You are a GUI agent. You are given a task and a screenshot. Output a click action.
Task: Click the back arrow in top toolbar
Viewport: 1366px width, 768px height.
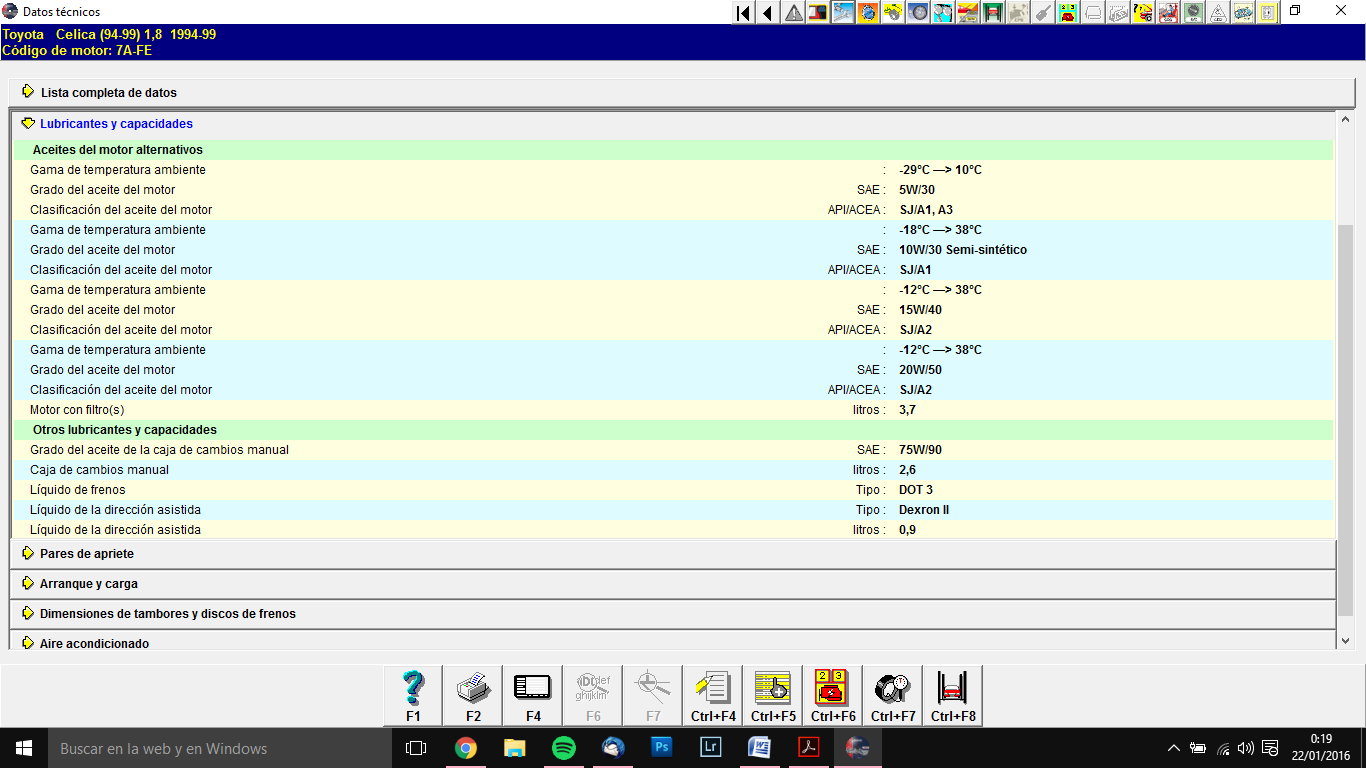pos(768,13)
